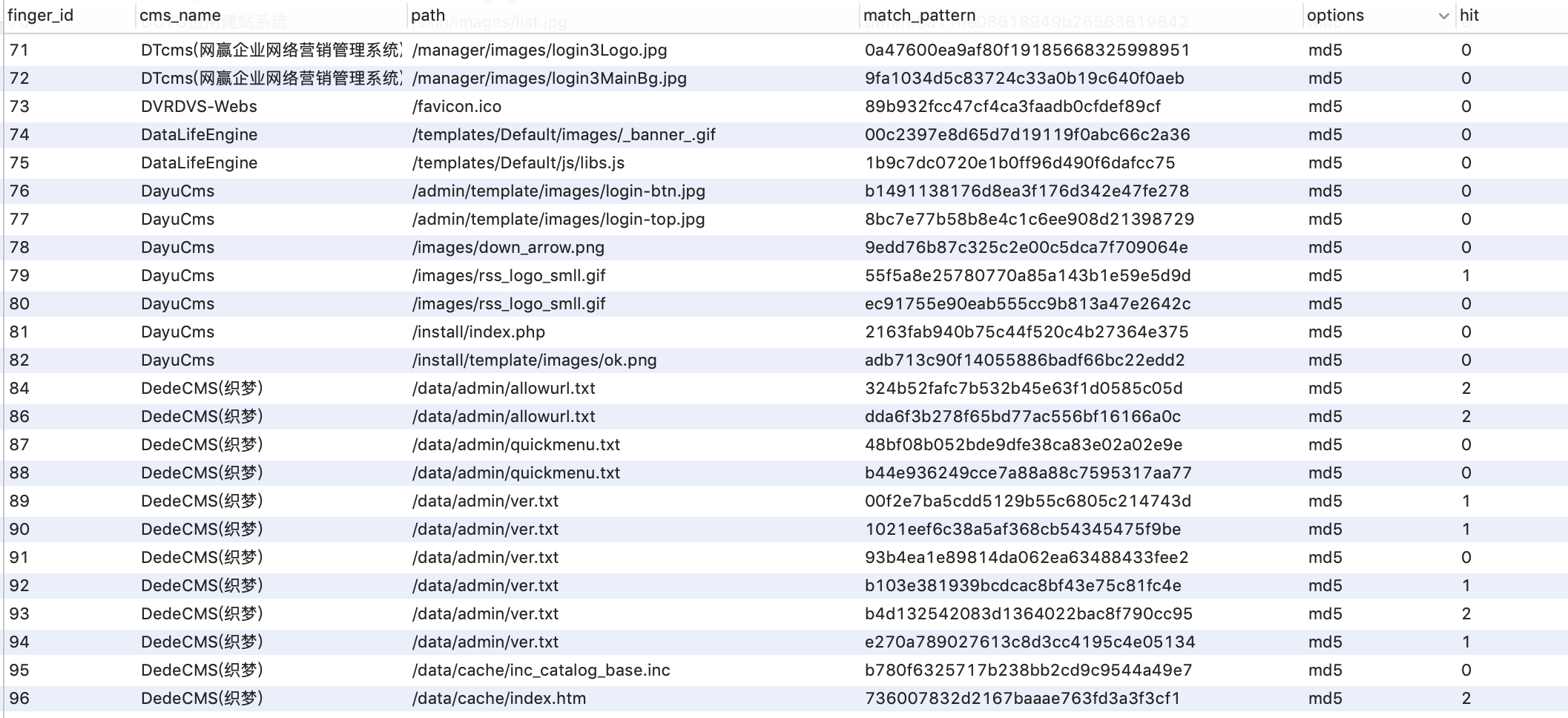Click the /data/cache/inc_catalog_base.inc path cell

541,671
